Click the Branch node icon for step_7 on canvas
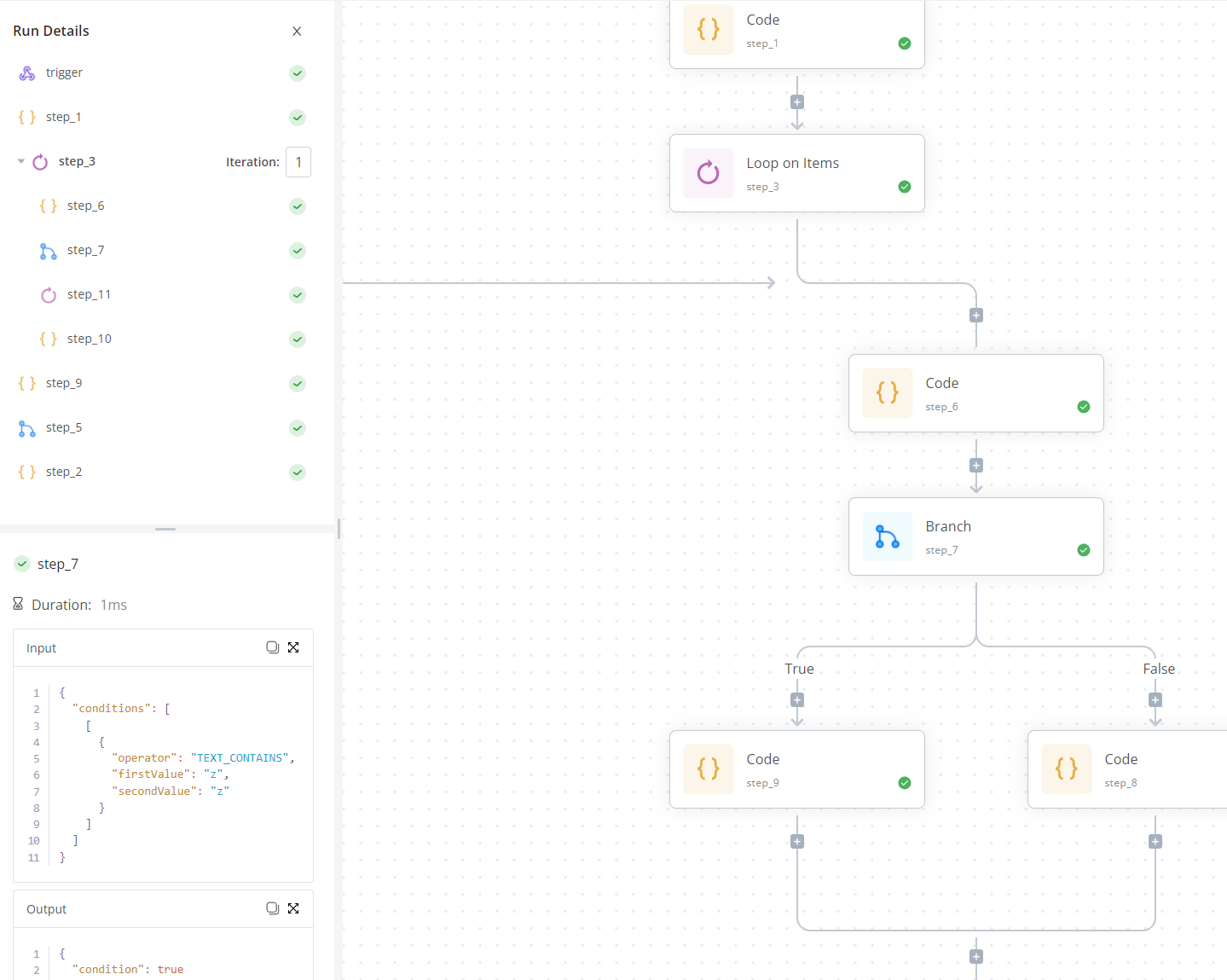 887,536
